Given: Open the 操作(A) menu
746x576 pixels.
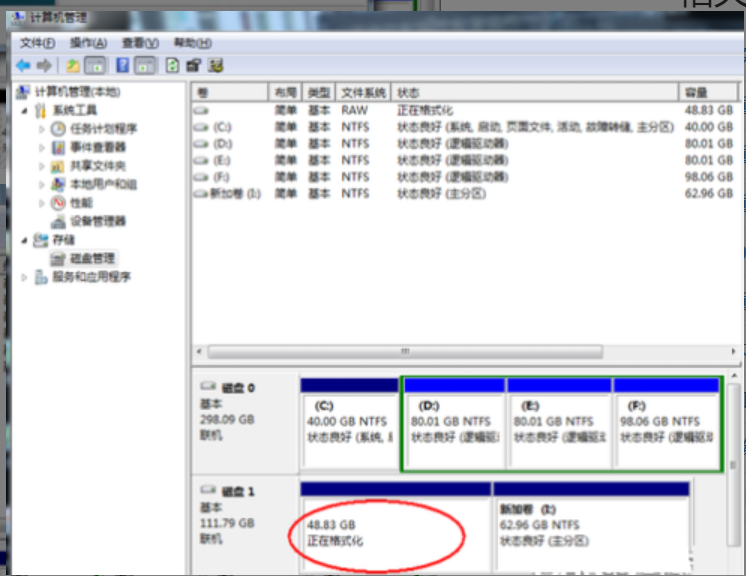Looking at the screenshot, I should coord(88,43).
